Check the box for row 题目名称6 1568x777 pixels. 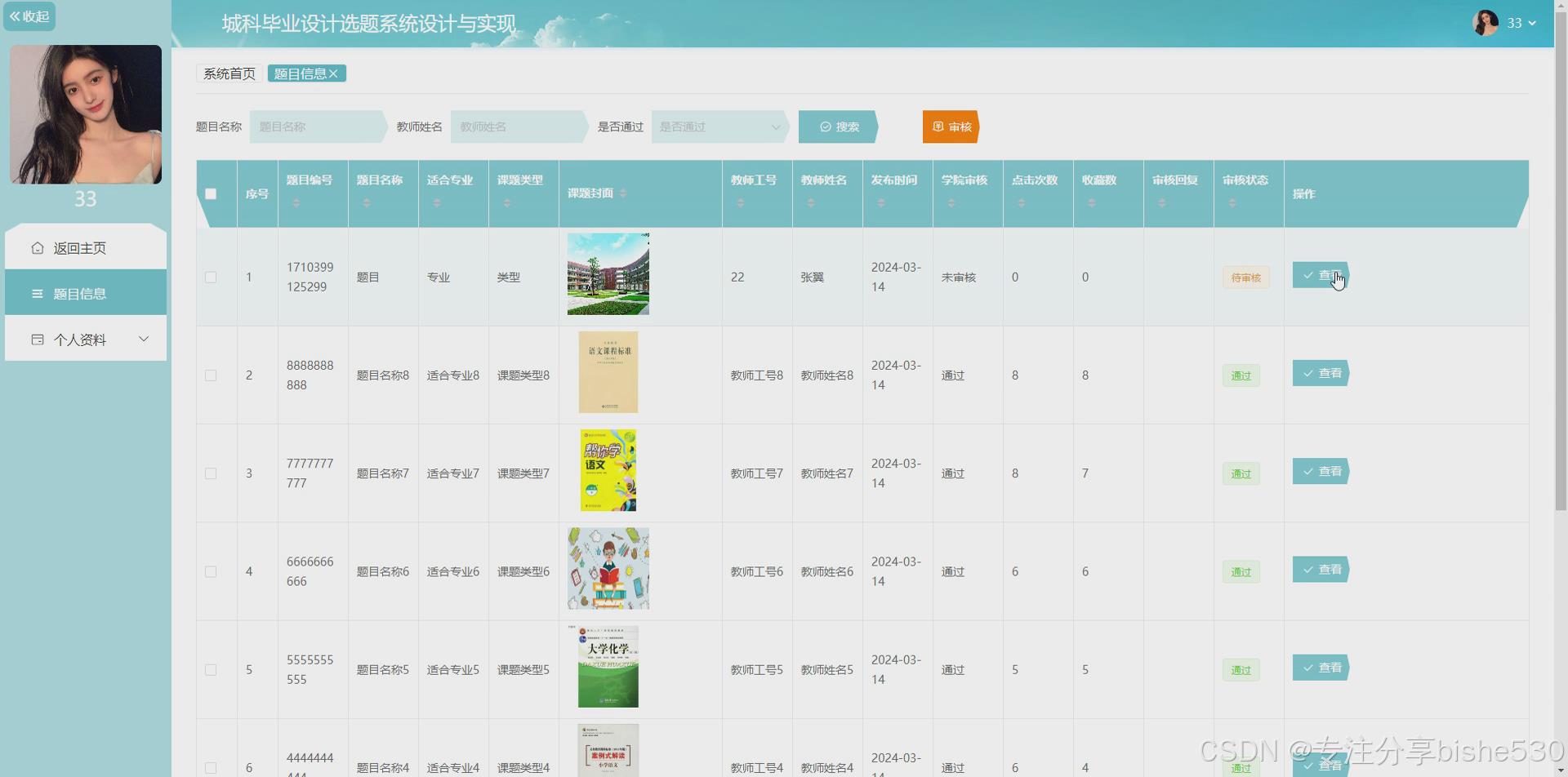coord(211,572)
